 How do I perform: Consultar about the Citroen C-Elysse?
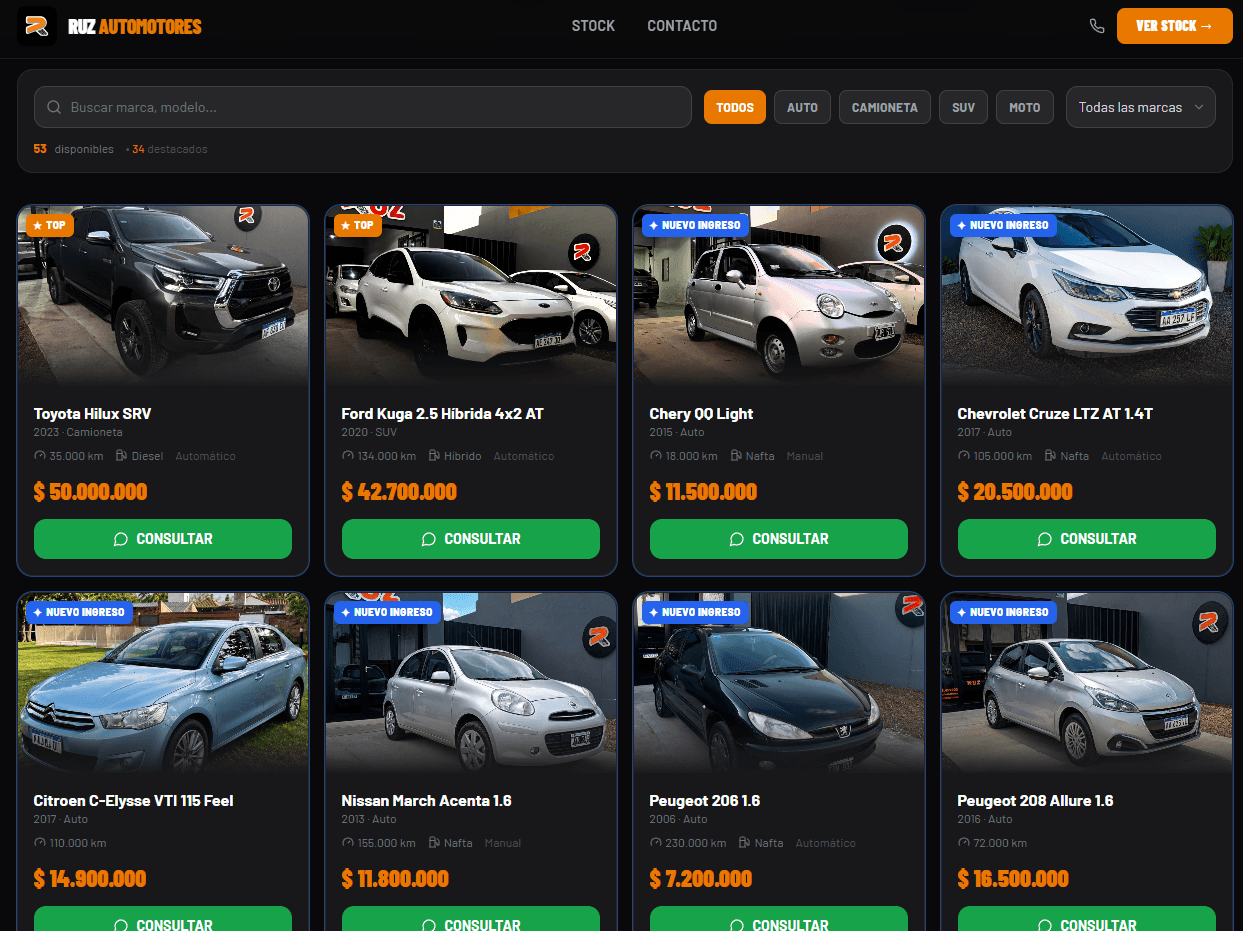click(163, 918)
